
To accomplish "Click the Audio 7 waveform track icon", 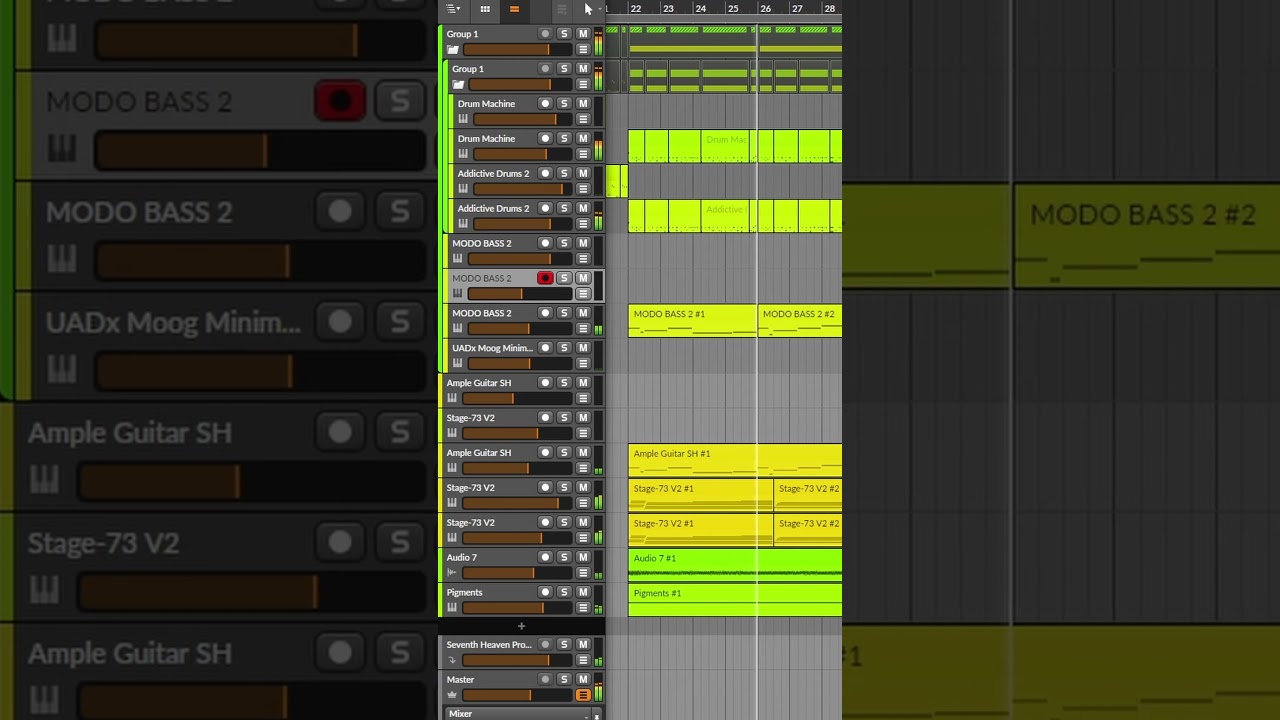I will click(x=452, y=573).
